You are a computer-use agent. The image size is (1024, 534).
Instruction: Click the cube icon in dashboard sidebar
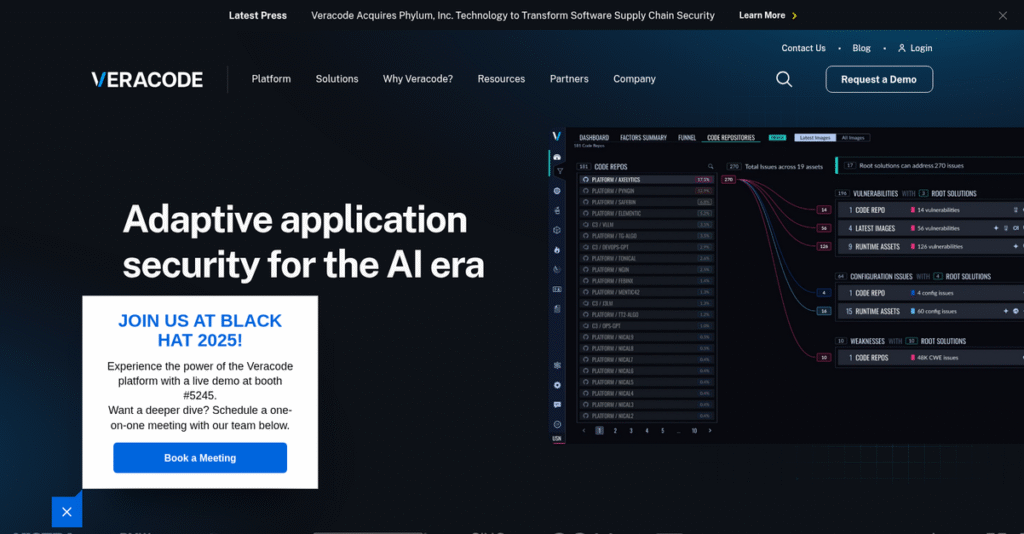pyautogui.click(x=557, y=230)
